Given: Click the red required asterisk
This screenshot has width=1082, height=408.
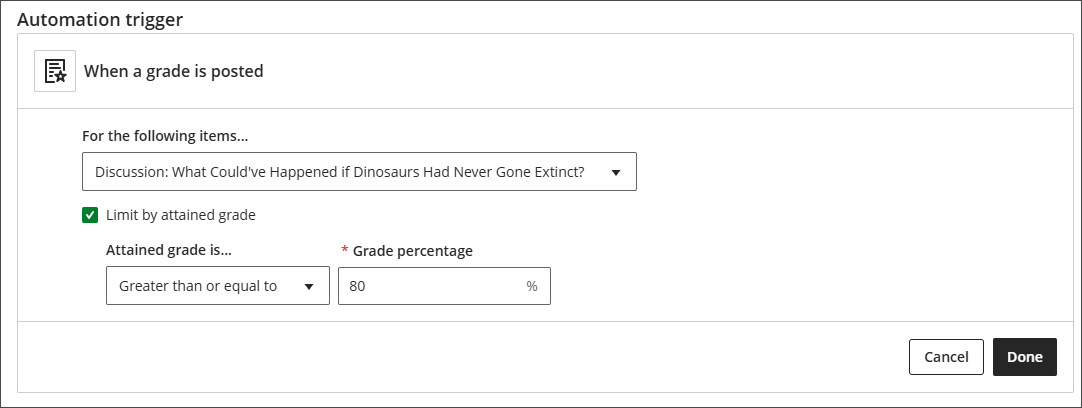Looking at the screenshot, I should point(344,251).
